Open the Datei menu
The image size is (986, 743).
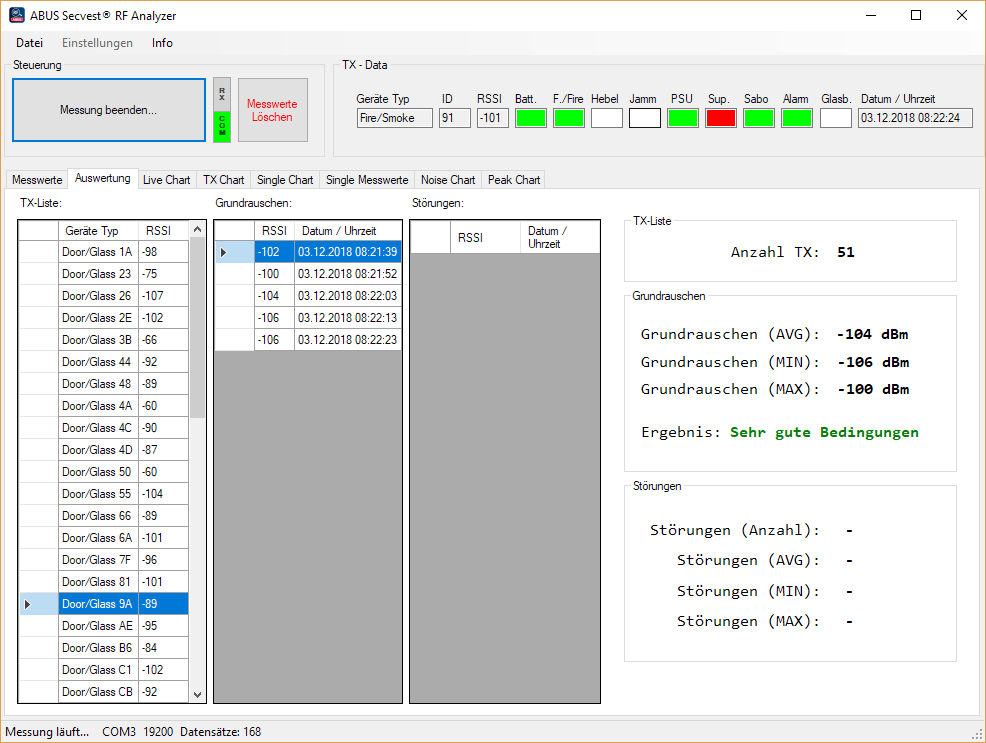(30, 43)
